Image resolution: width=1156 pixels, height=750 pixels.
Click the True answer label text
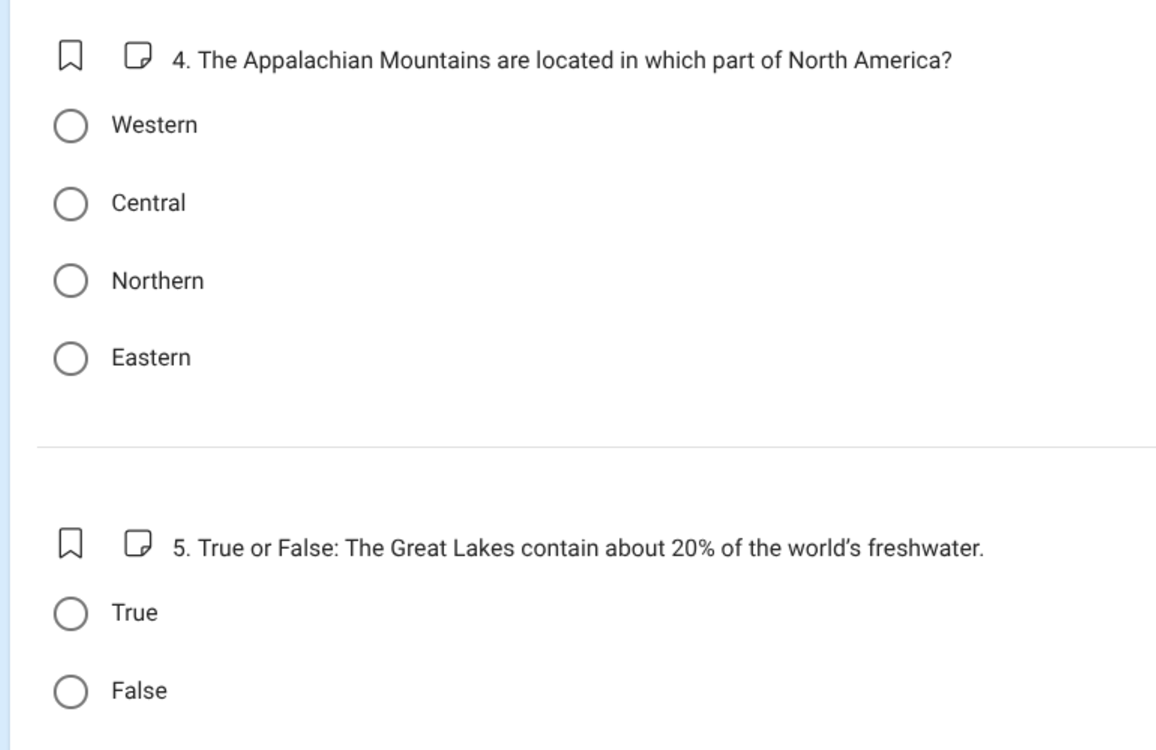(134, 613)
